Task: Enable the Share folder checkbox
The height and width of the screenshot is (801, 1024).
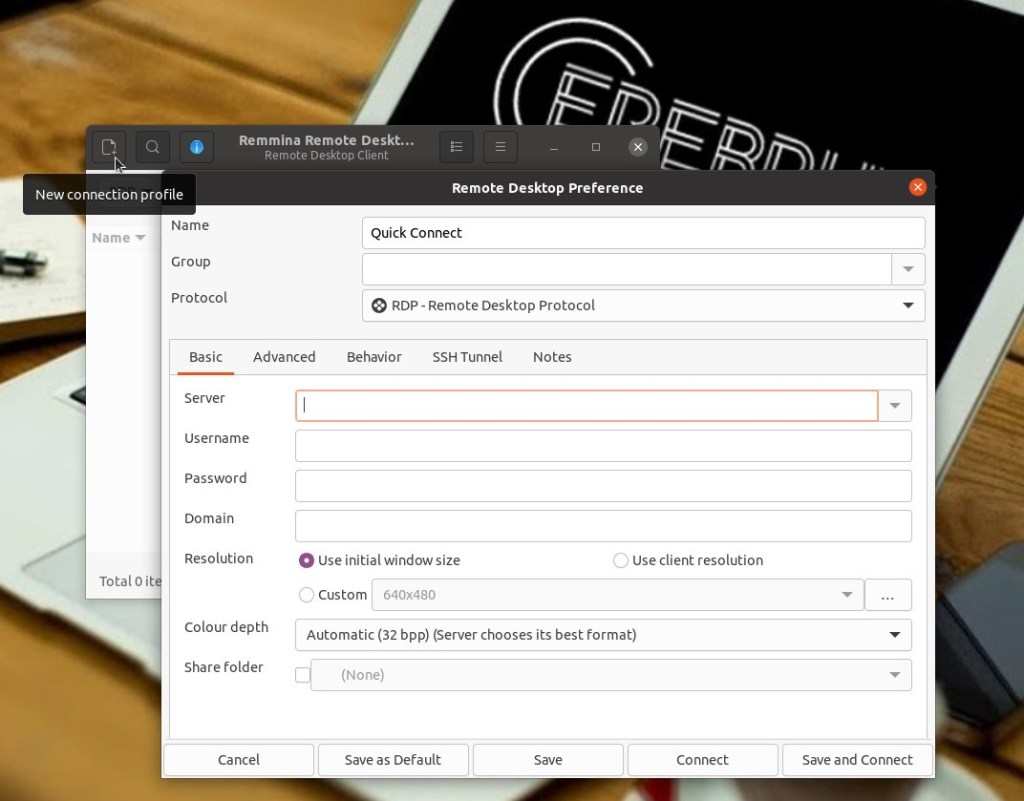Action: (x=303, y=675)
